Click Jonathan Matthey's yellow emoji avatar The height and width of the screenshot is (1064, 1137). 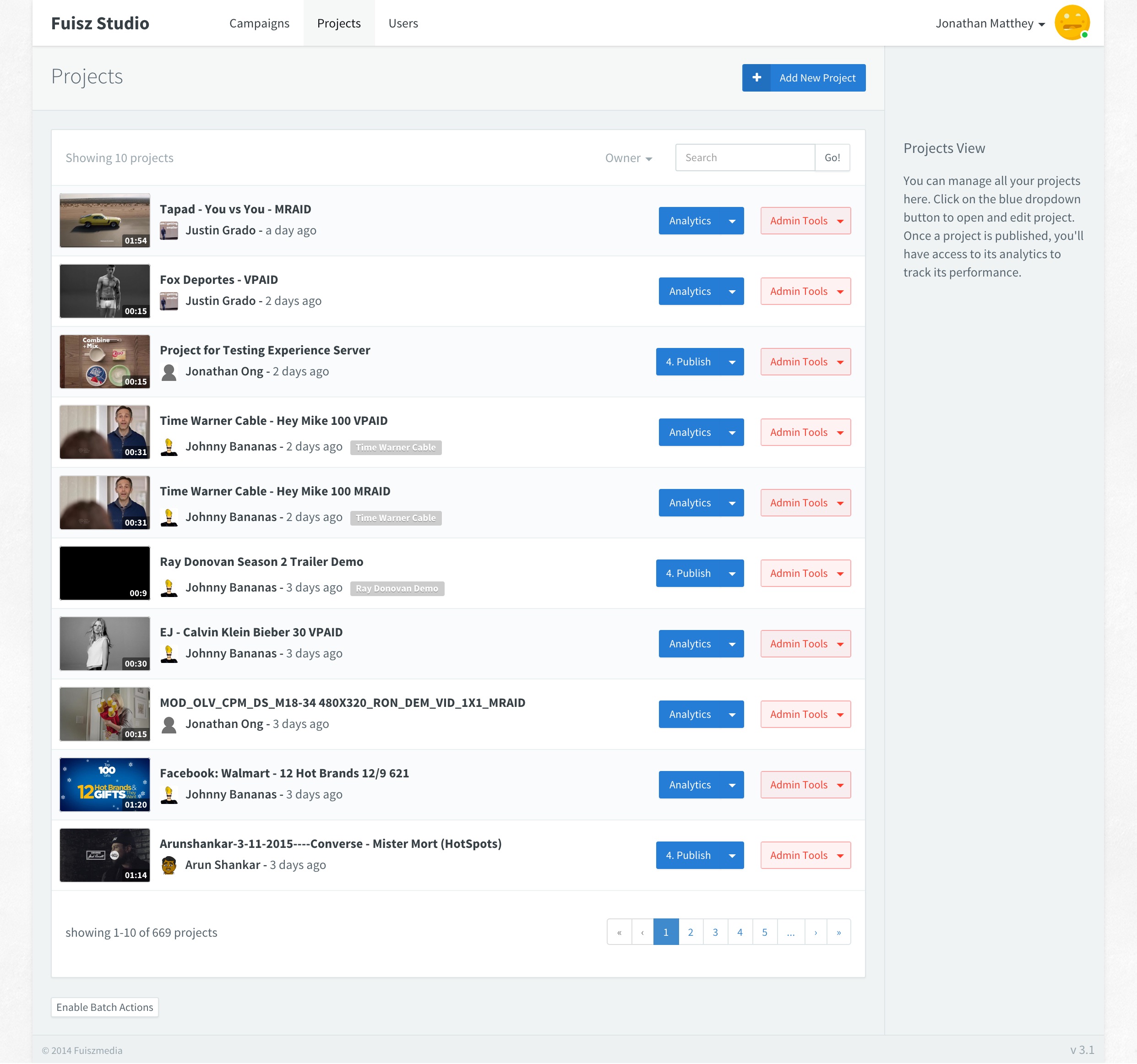point(1071,23)
